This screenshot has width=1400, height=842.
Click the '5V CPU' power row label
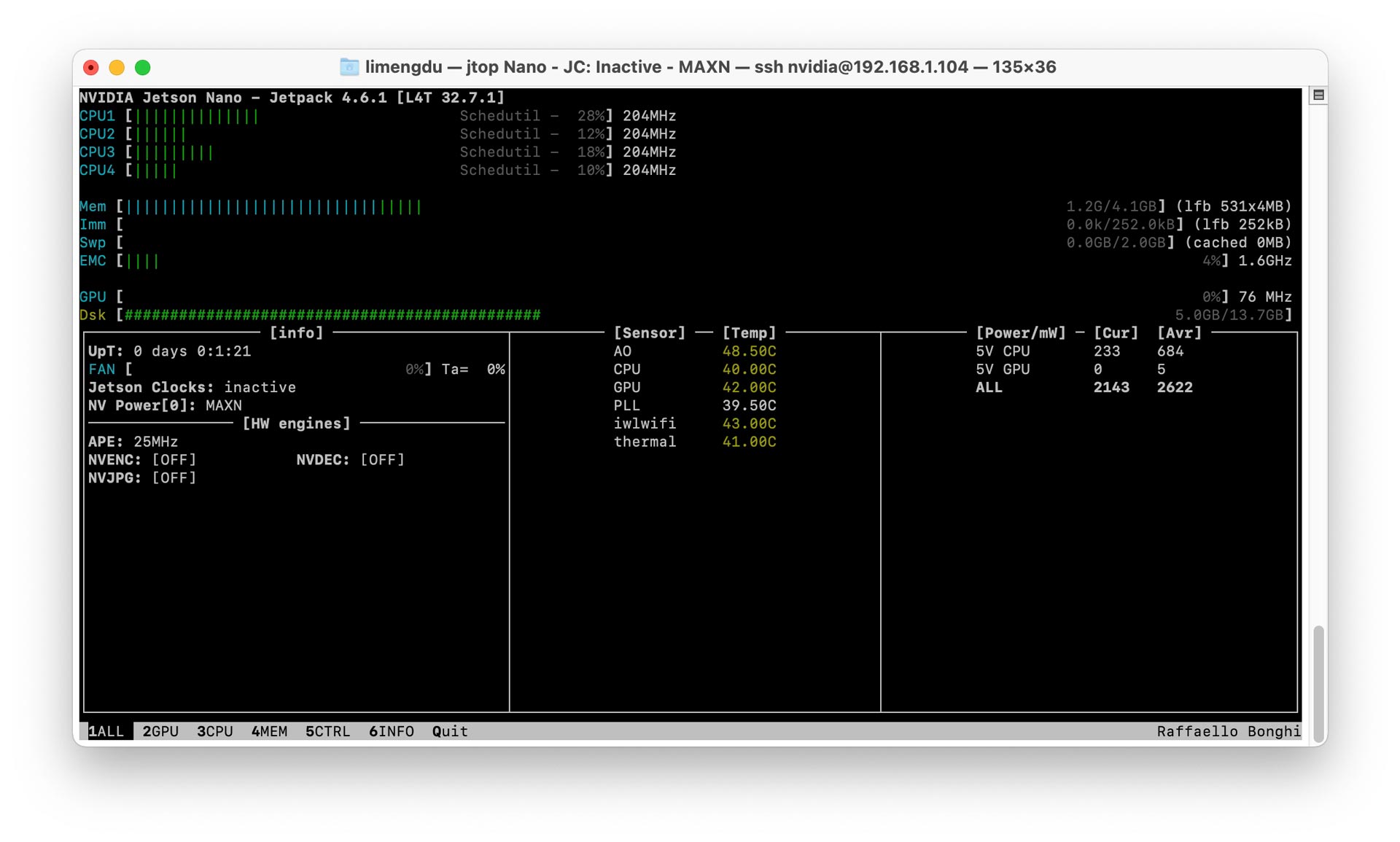tap(1003, 351)
